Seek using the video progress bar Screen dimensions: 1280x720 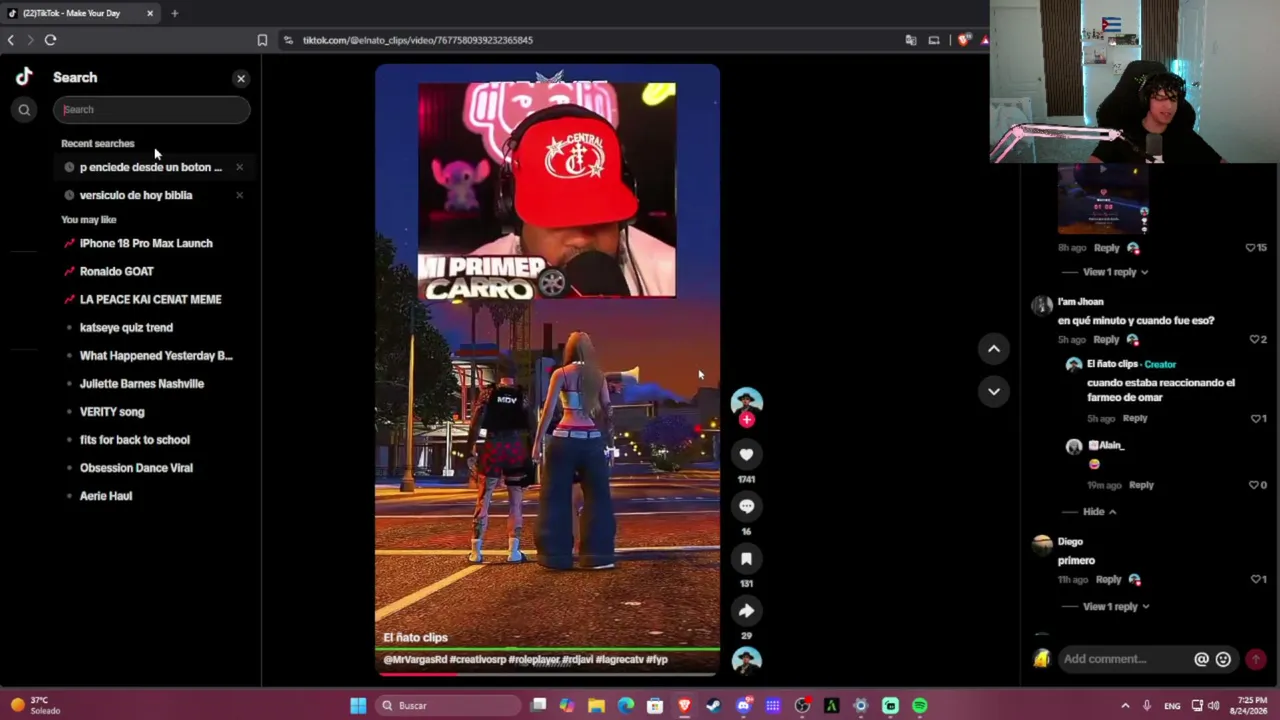[547, 673]
